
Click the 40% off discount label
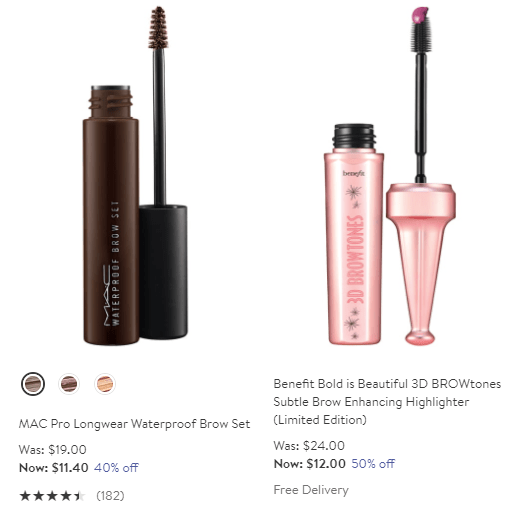coord(116,468)
